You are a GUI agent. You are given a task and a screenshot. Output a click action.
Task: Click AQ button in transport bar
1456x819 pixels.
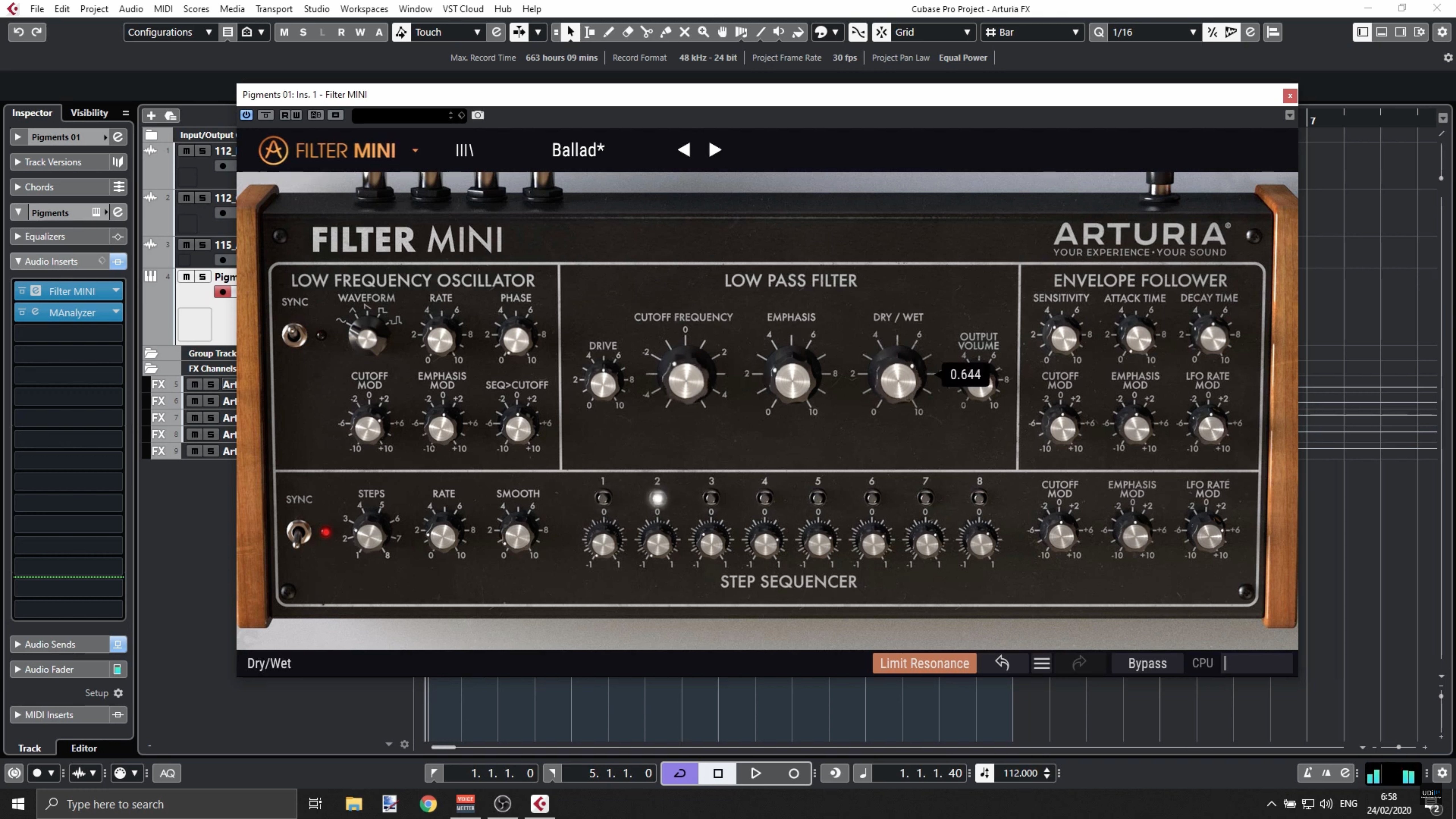pyautogui.click(x=167, y=773)
